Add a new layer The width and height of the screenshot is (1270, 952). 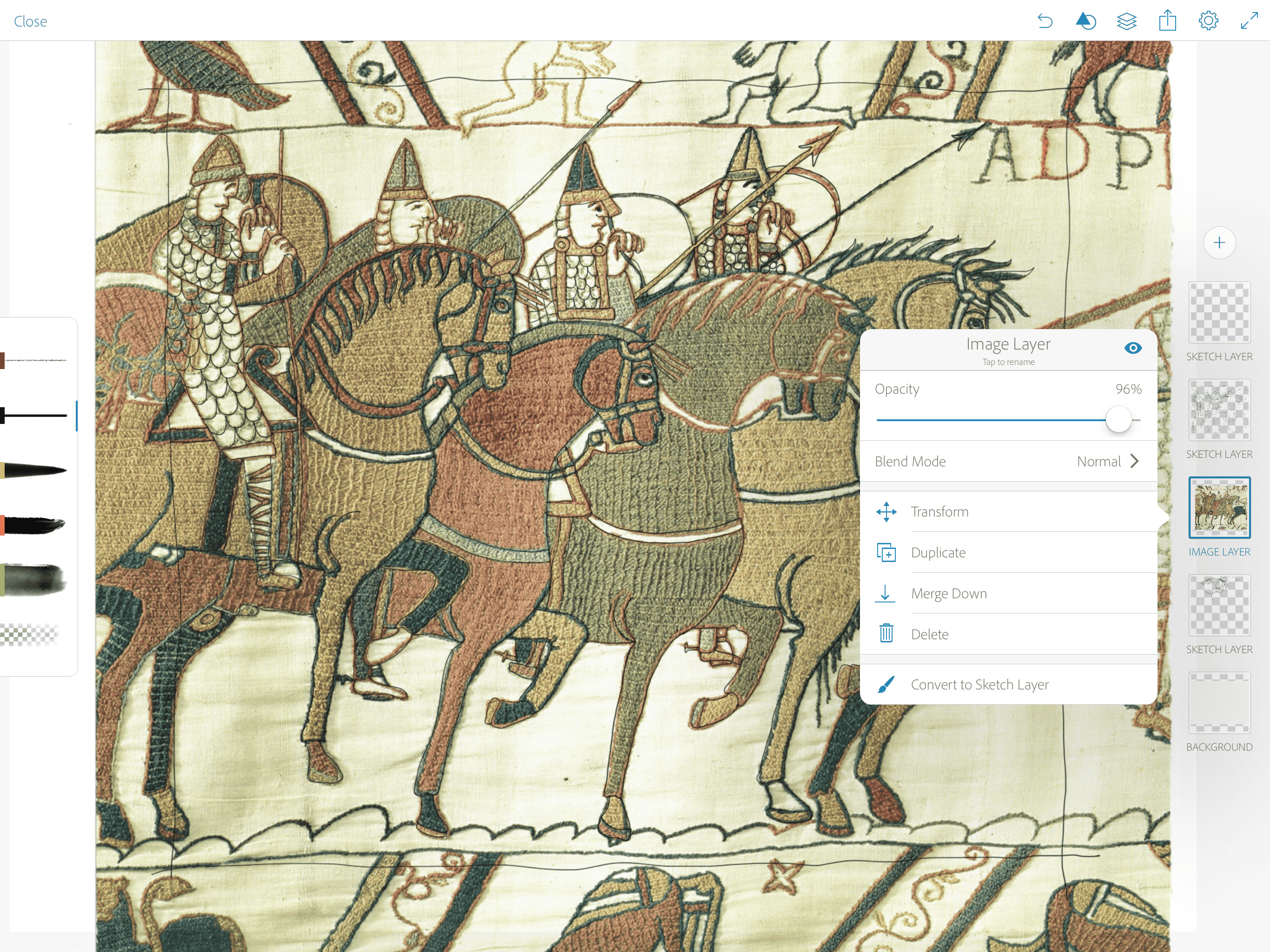pyautogui.click(x=1219, y=242)
